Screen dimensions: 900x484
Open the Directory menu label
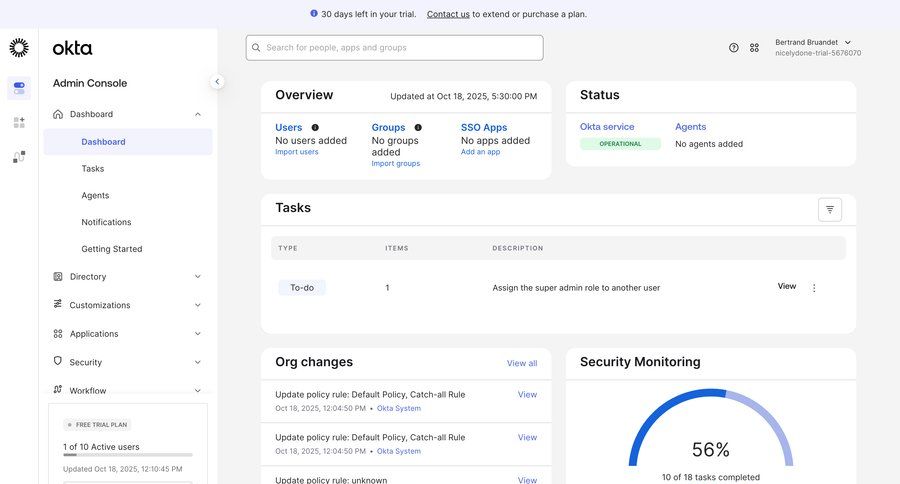click(88, 277)
